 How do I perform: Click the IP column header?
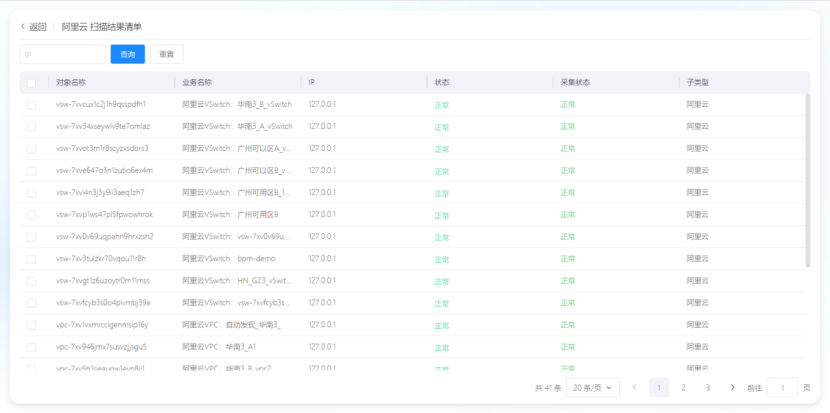[x=312, y=83]
